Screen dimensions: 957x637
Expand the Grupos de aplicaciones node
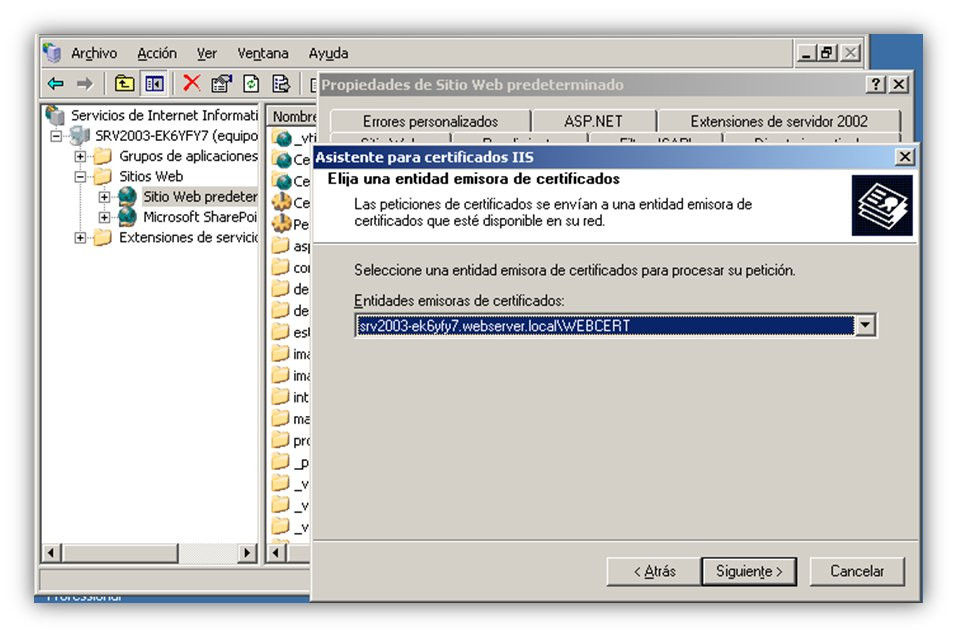pyautogui.click(x=80, y=156)
